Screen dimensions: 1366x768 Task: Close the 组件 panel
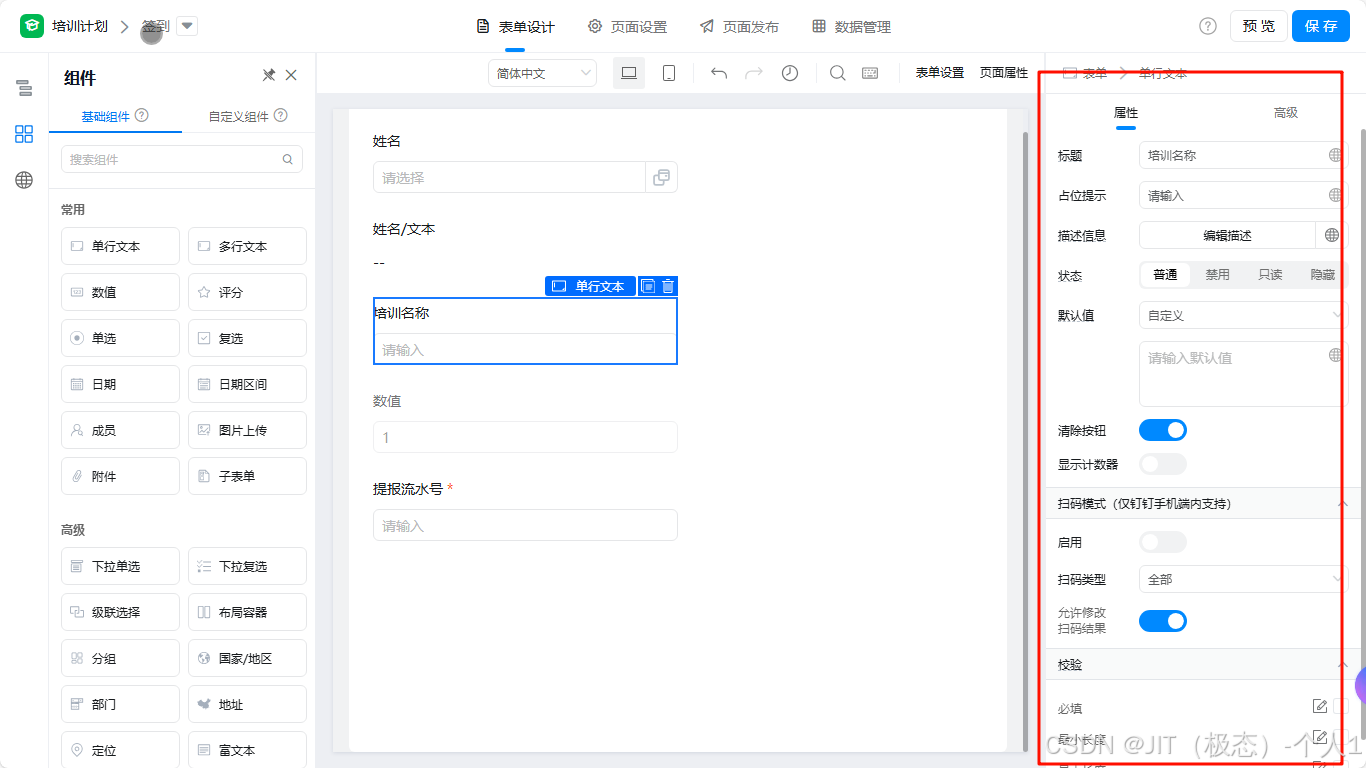291,75
